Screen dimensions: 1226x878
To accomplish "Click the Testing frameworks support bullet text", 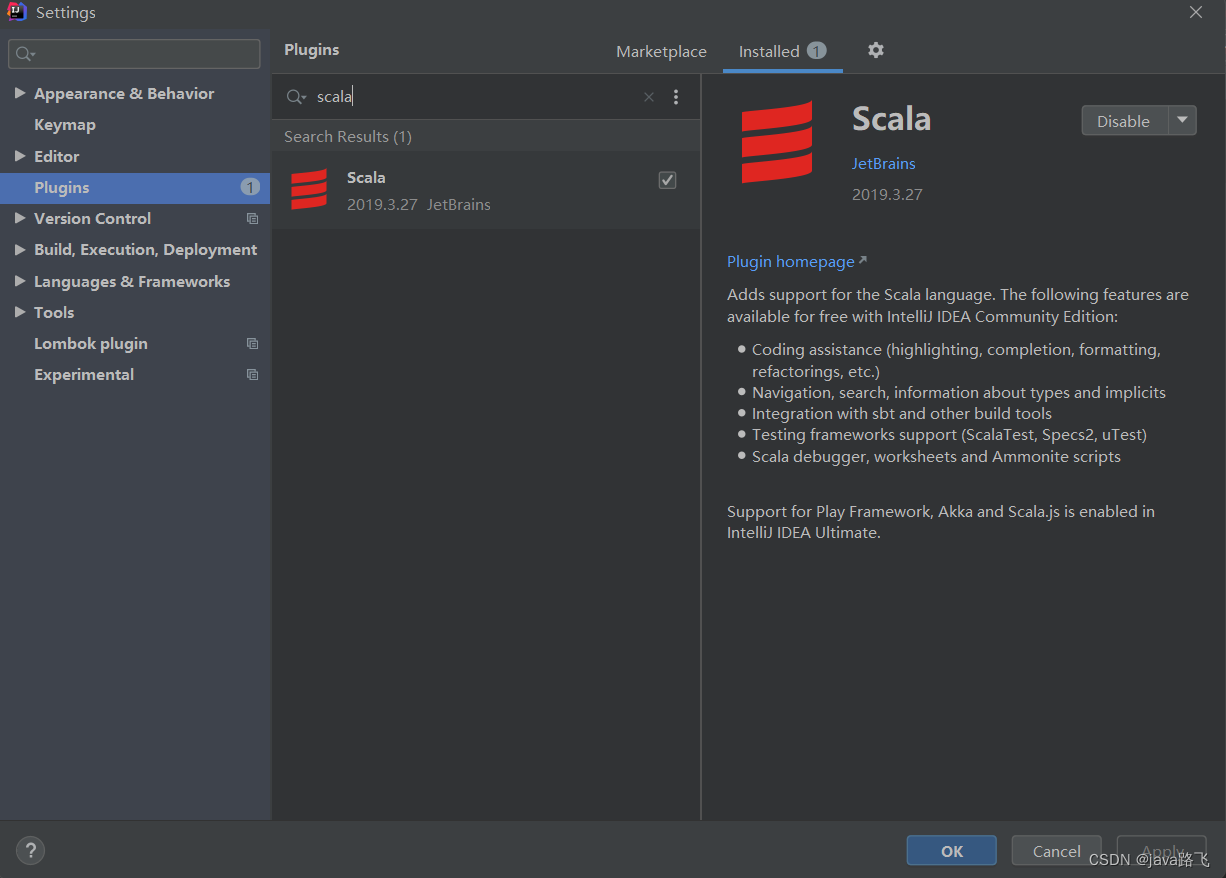I will [x=949, y=435].
